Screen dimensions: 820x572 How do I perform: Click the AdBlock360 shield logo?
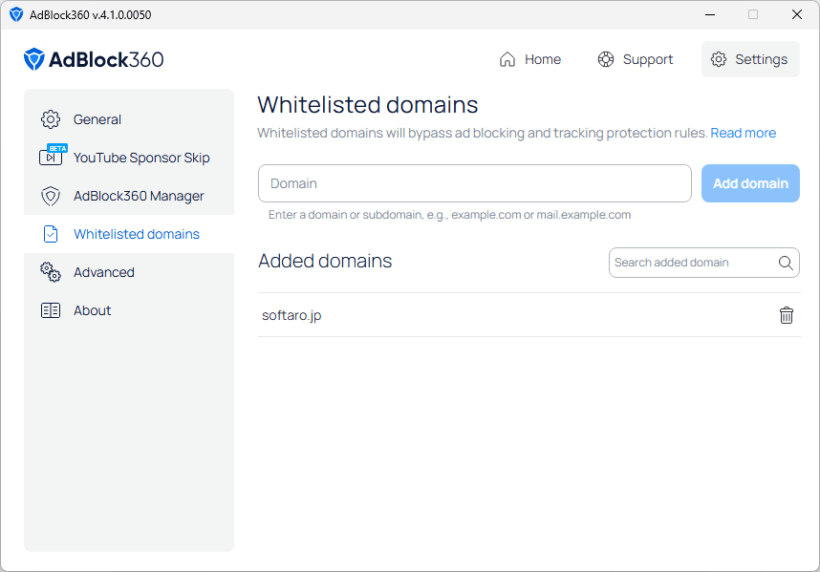[35, 59]
